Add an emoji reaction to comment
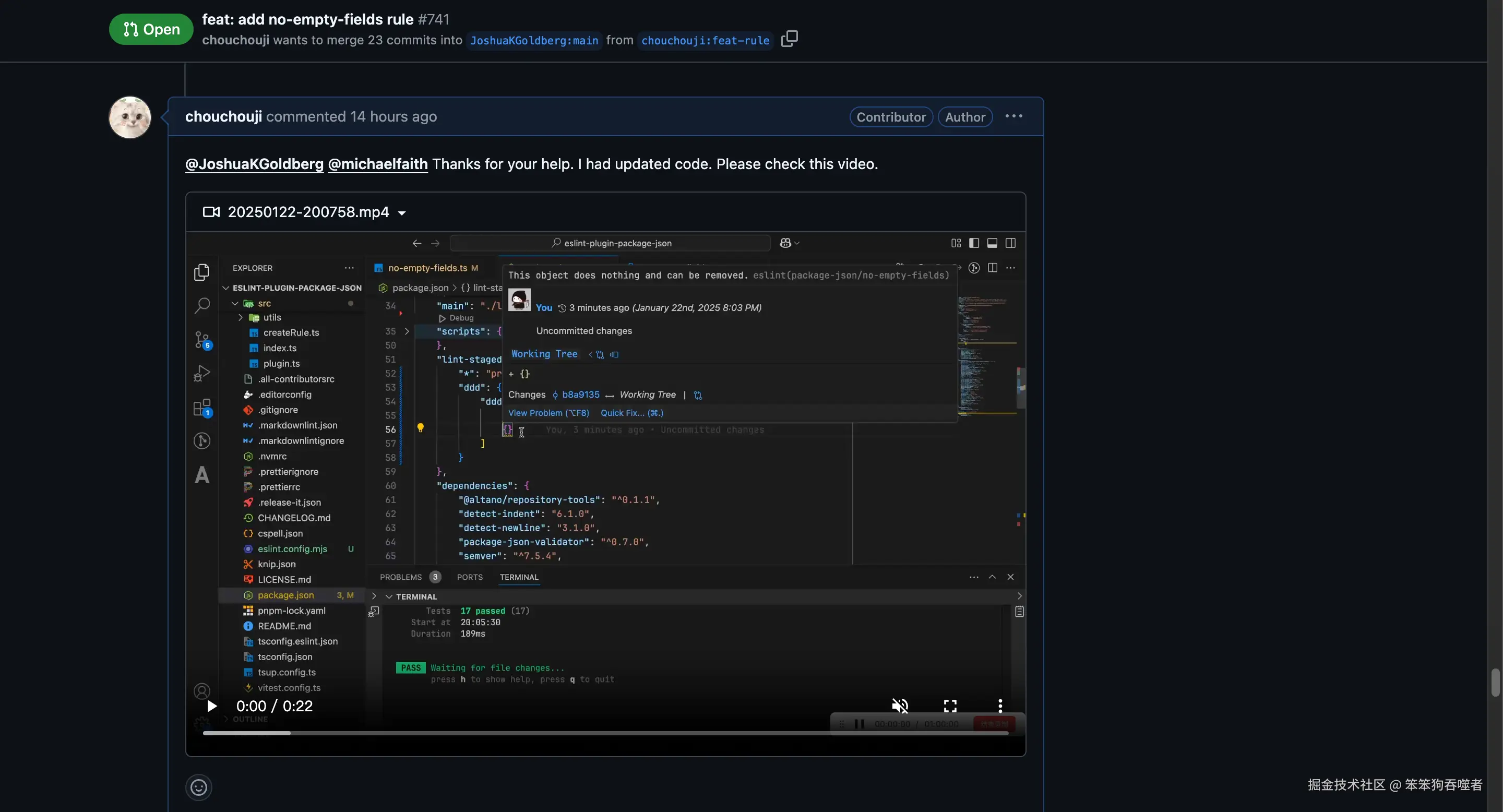Viewport: 1503px width, 812px height. (198, 787)
